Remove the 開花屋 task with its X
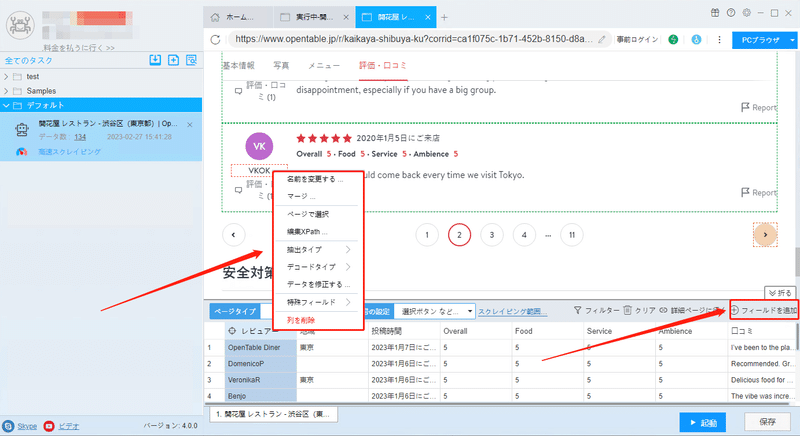800x436 pixels. tap(190, 124)
